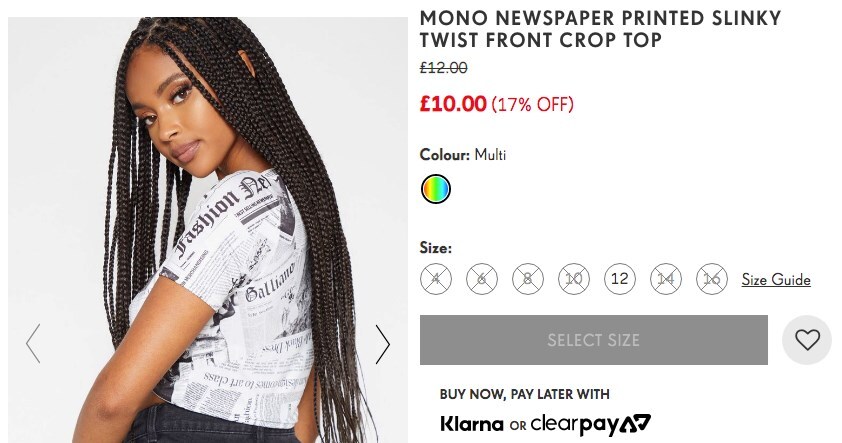Click the struck-through £12.00 original price

click(x=444, y=68)
